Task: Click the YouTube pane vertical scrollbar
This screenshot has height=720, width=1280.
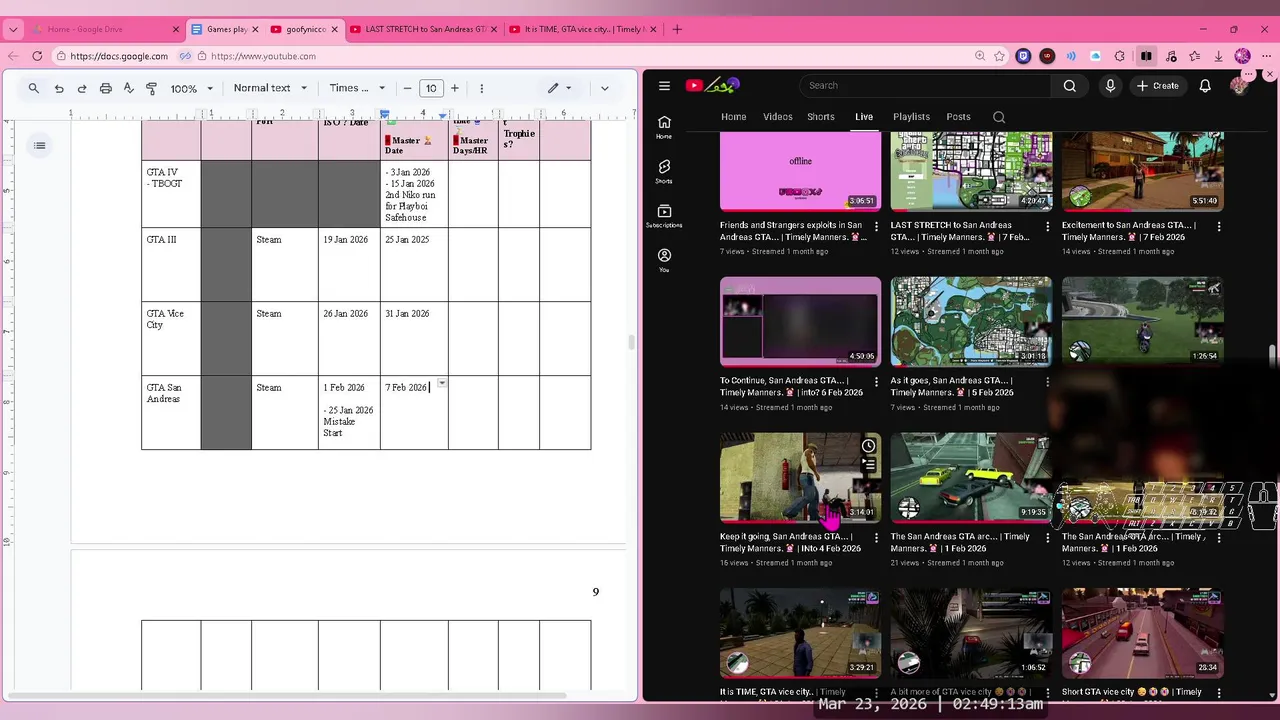Action: click(1273, 355)
